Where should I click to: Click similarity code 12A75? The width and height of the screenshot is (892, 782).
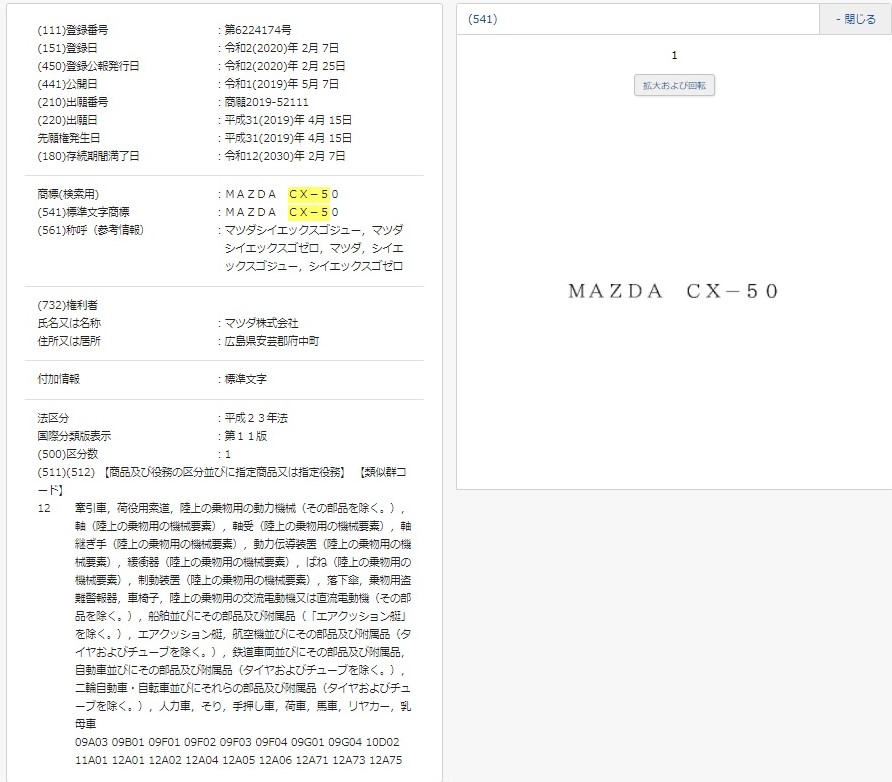(386, 760)
